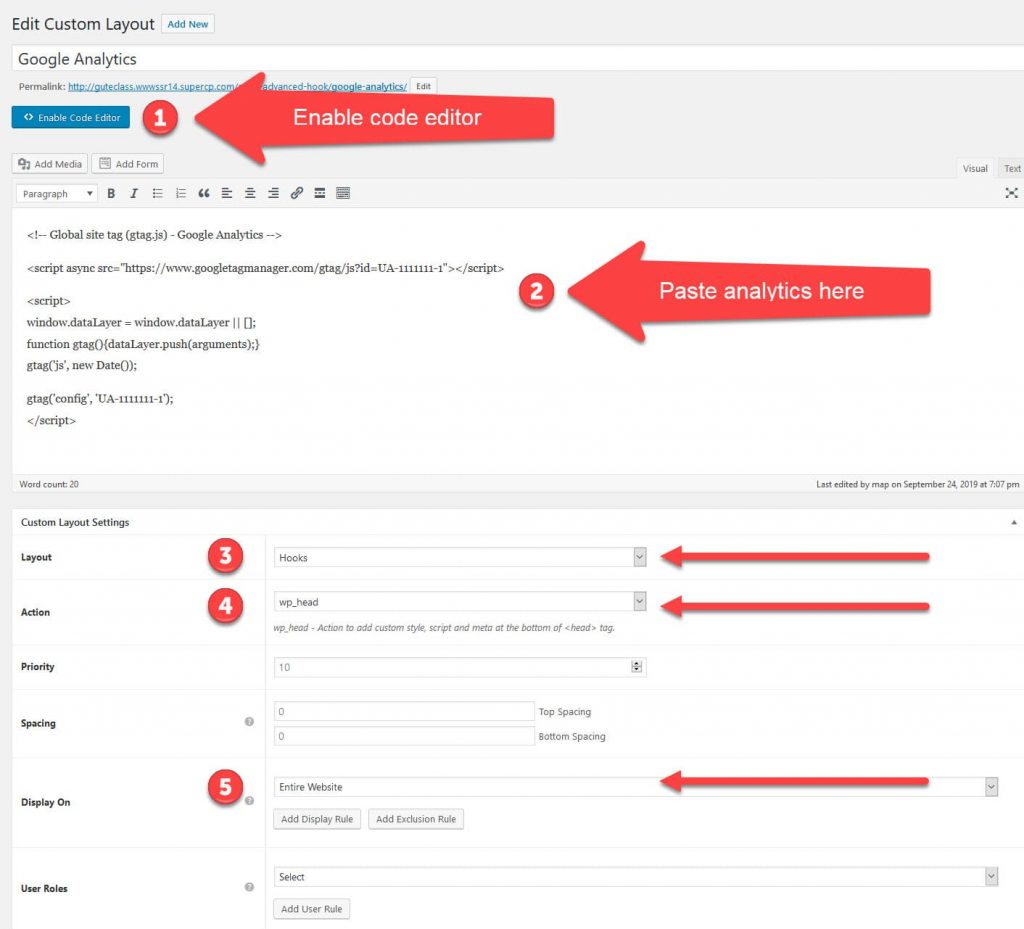Click the wp_head action description text

pos(444,627)
